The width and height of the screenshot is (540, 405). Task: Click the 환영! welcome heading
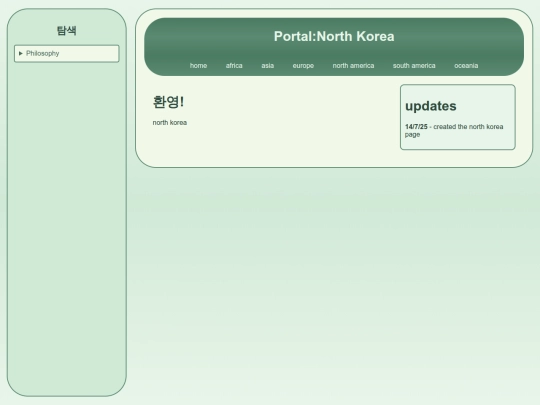tap(168, 102)
